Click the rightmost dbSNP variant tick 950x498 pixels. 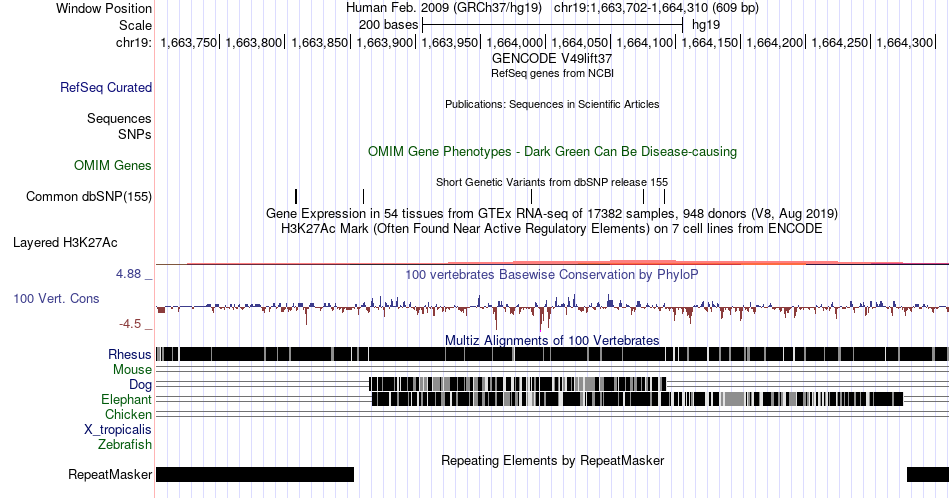[664, 196]
